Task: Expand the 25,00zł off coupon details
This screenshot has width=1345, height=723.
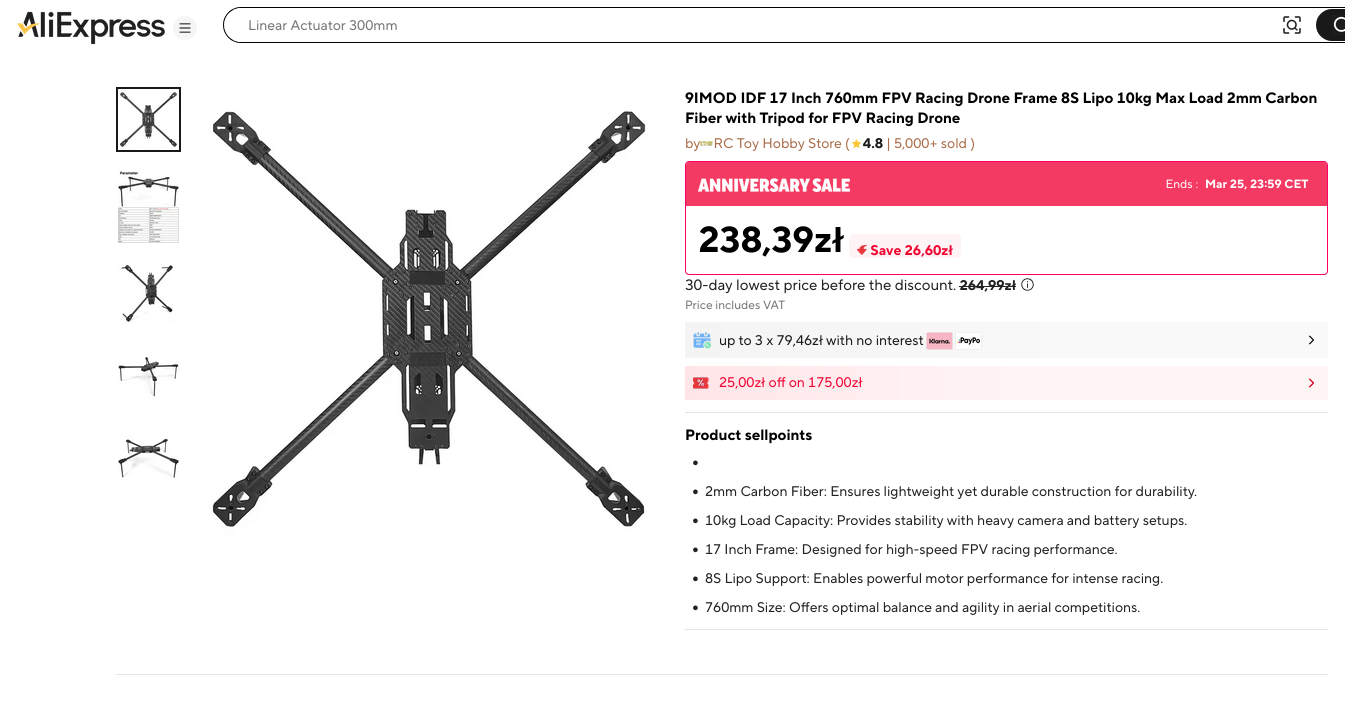Action: pyautogui.click(x=1311, y=383)
